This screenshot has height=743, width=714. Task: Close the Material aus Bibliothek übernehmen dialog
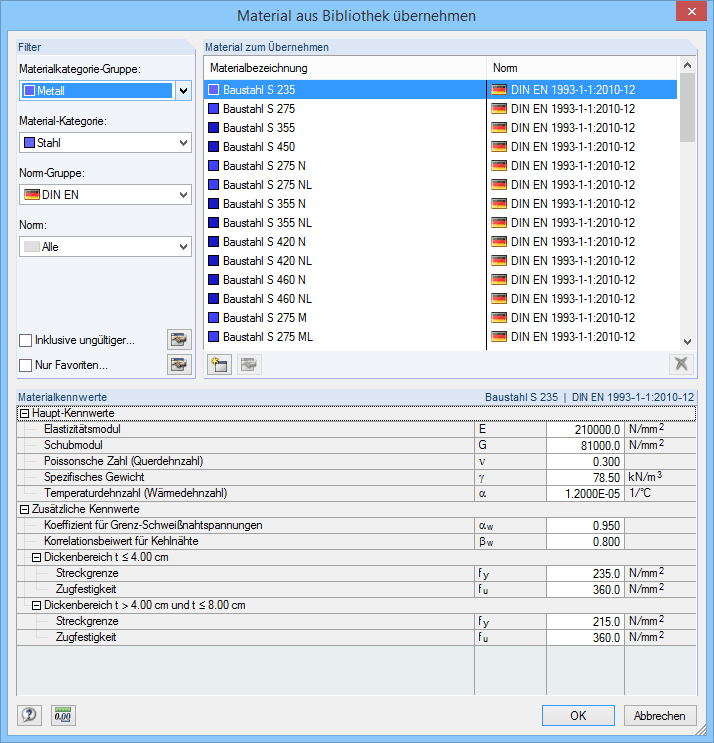pos(691,11)
